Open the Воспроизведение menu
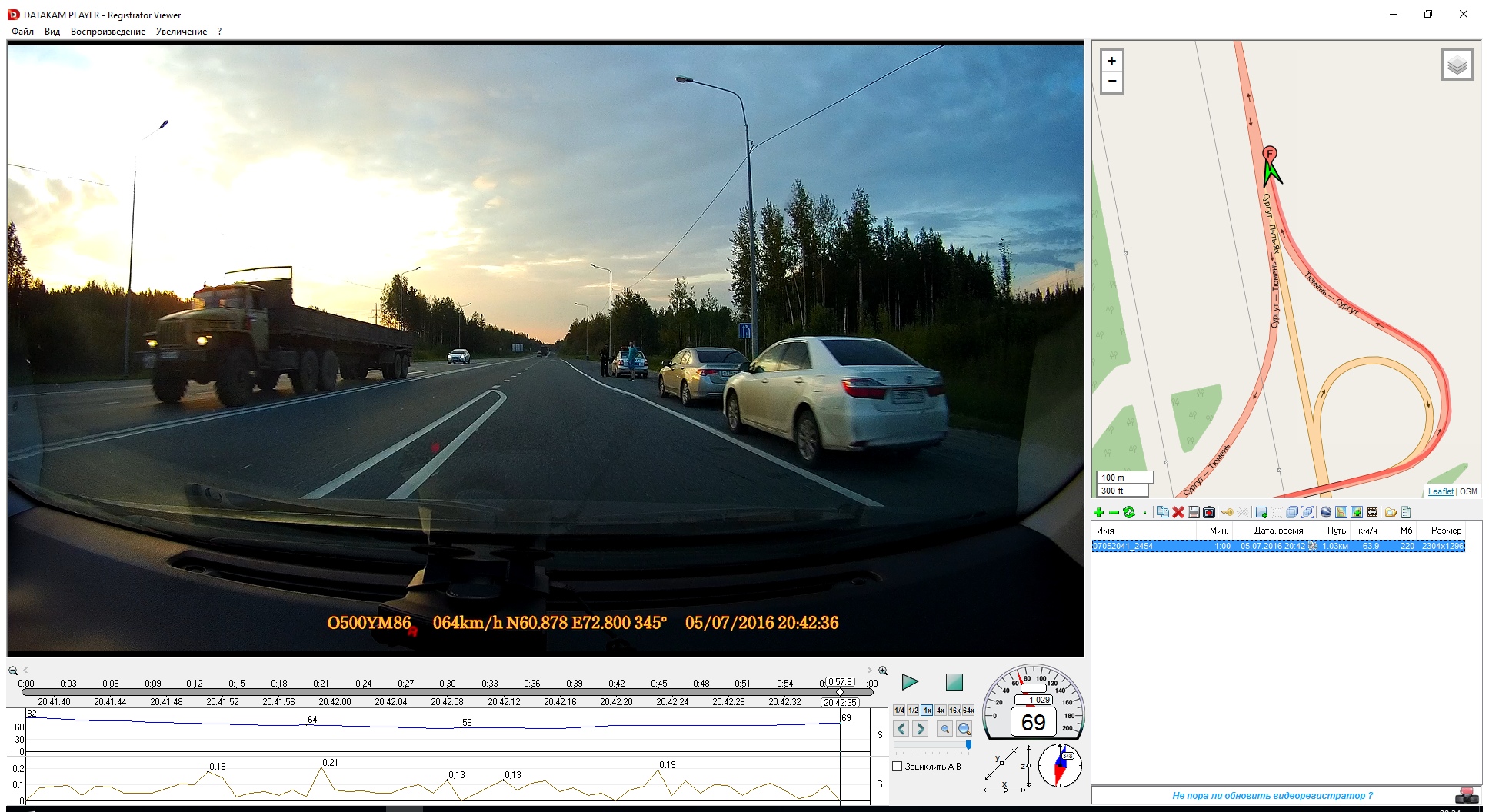 tap(108, 32)
